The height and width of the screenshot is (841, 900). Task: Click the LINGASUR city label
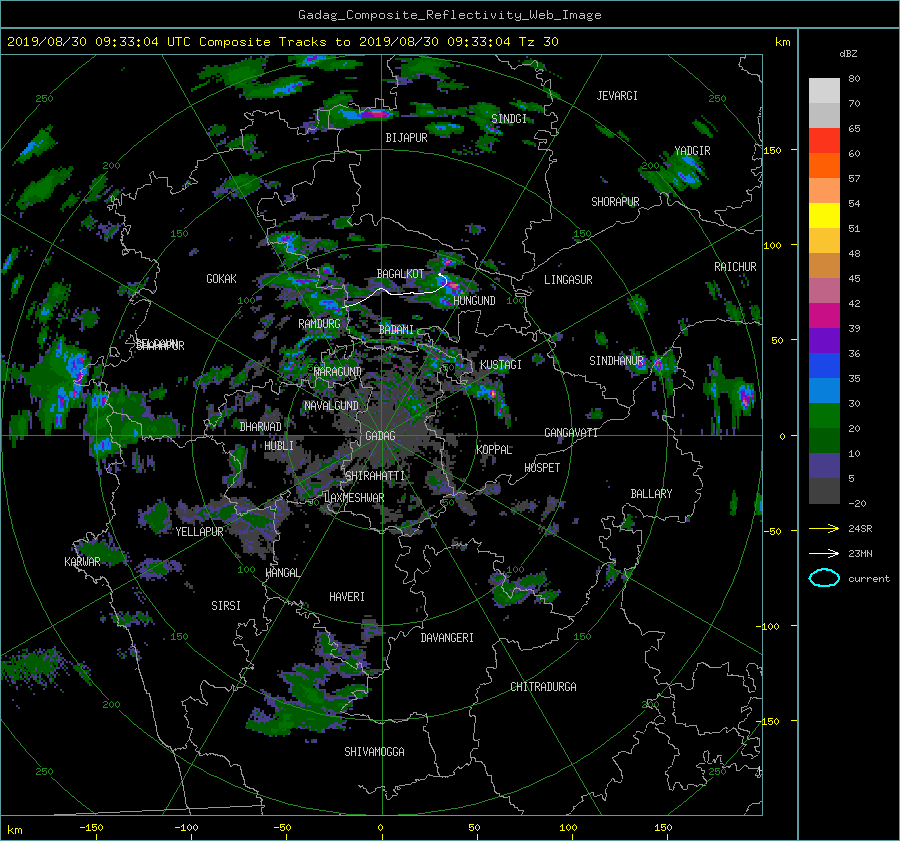pyautogui.click(x=568, y=280)
